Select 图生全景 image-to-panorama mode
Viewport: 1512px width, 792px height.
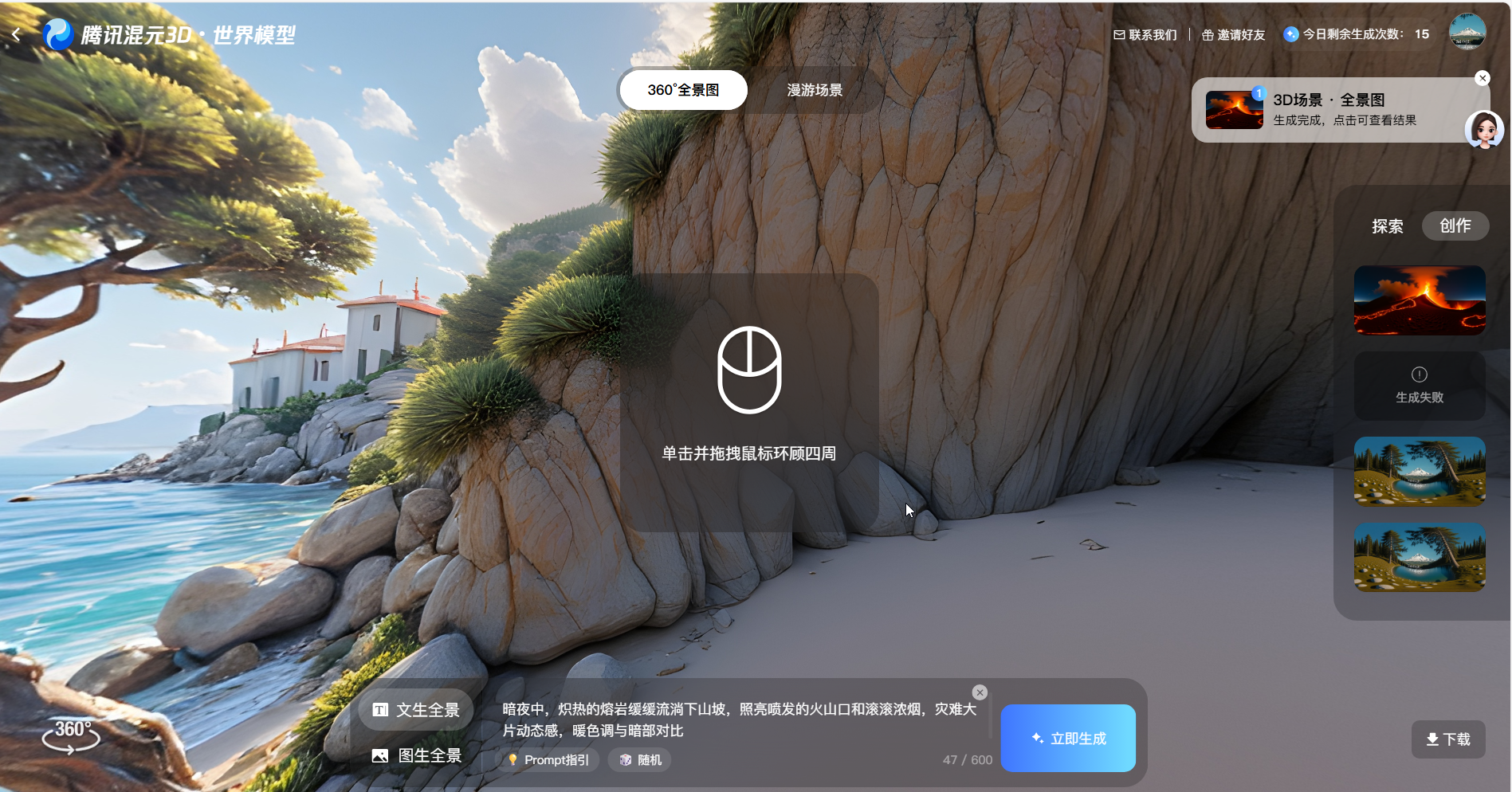coord(416,755)
